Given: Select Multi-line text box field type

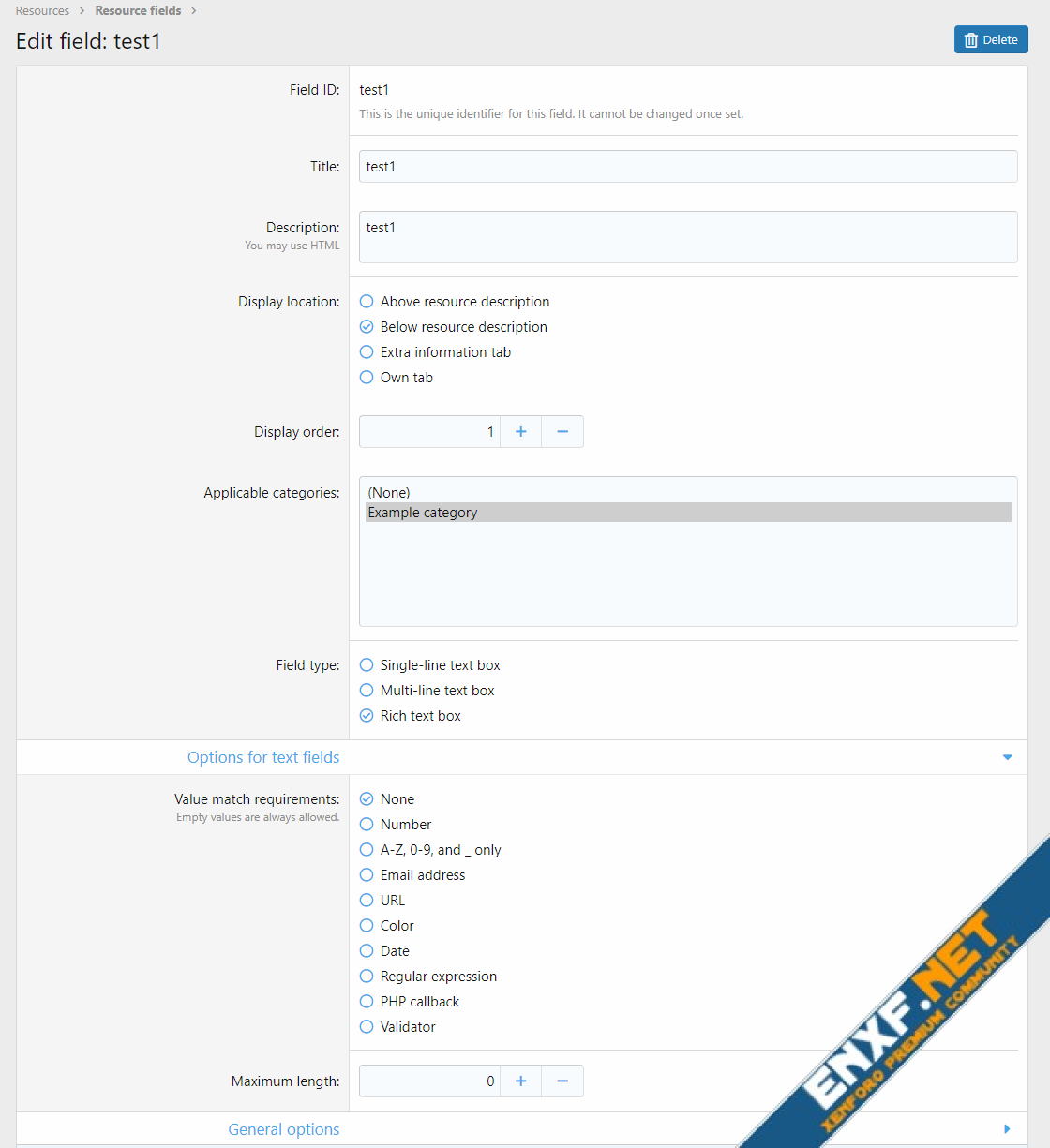Looking at the screenshot, I should coord(367,691).
